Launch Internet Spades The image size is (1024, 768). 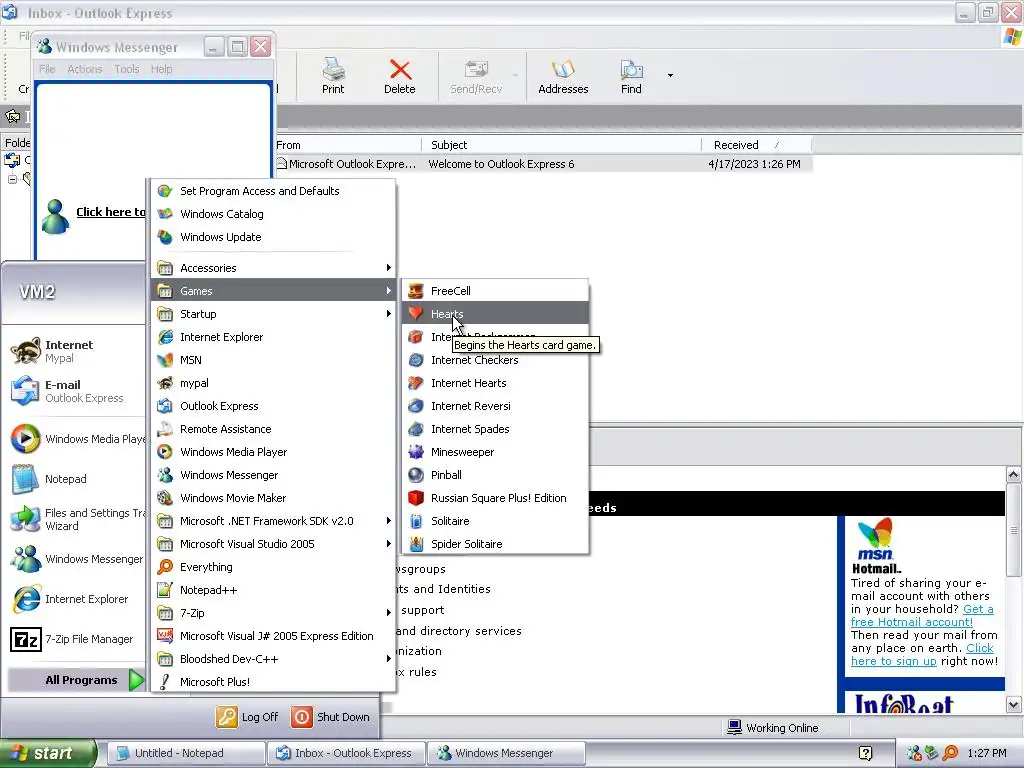pyautogui.click(x=495, y=428)
